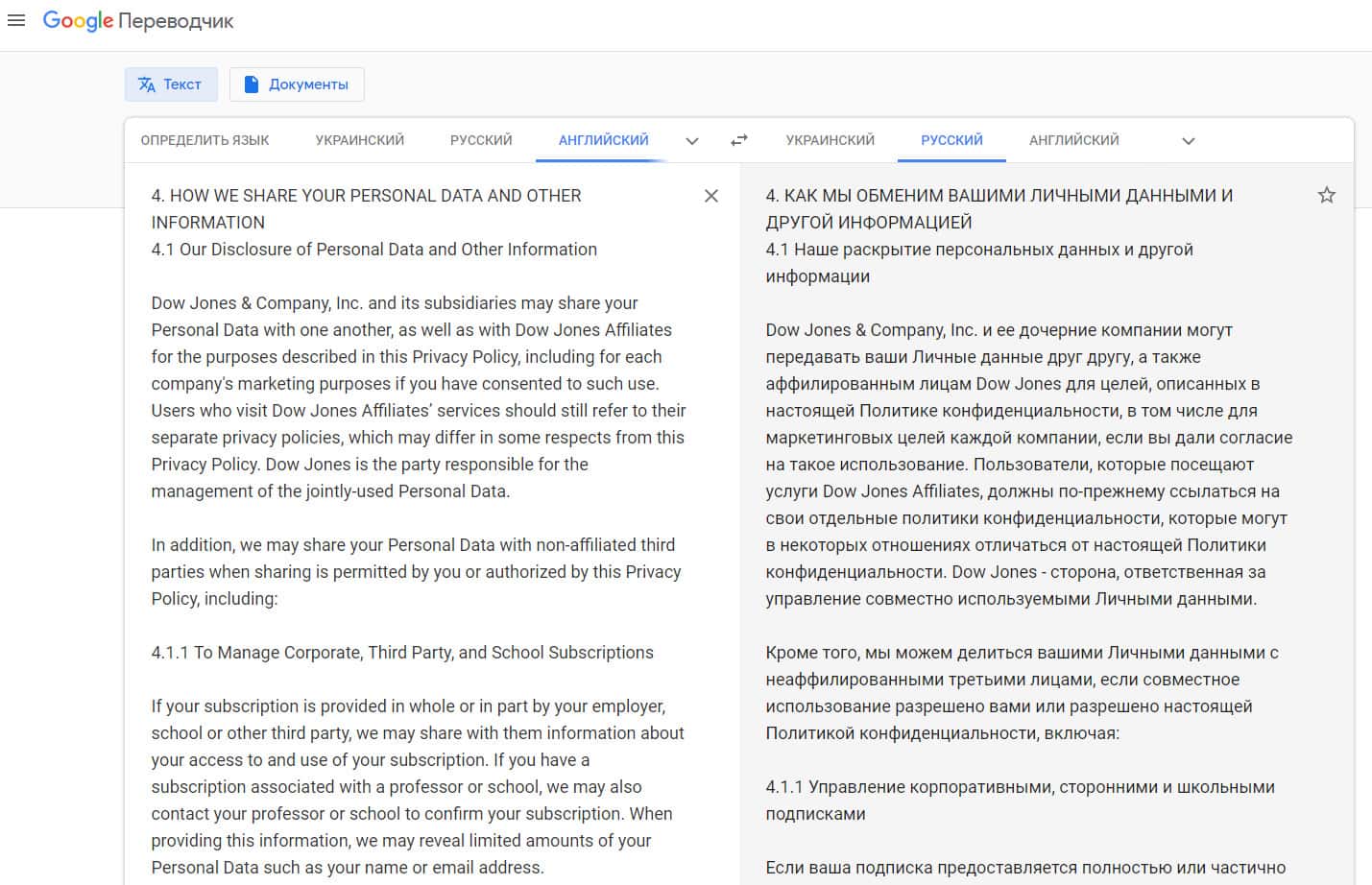Click the source paragraph starting 'Dow Jones & Company, Inc. and'
This screenshot has height=885, width=1372.
419,397
